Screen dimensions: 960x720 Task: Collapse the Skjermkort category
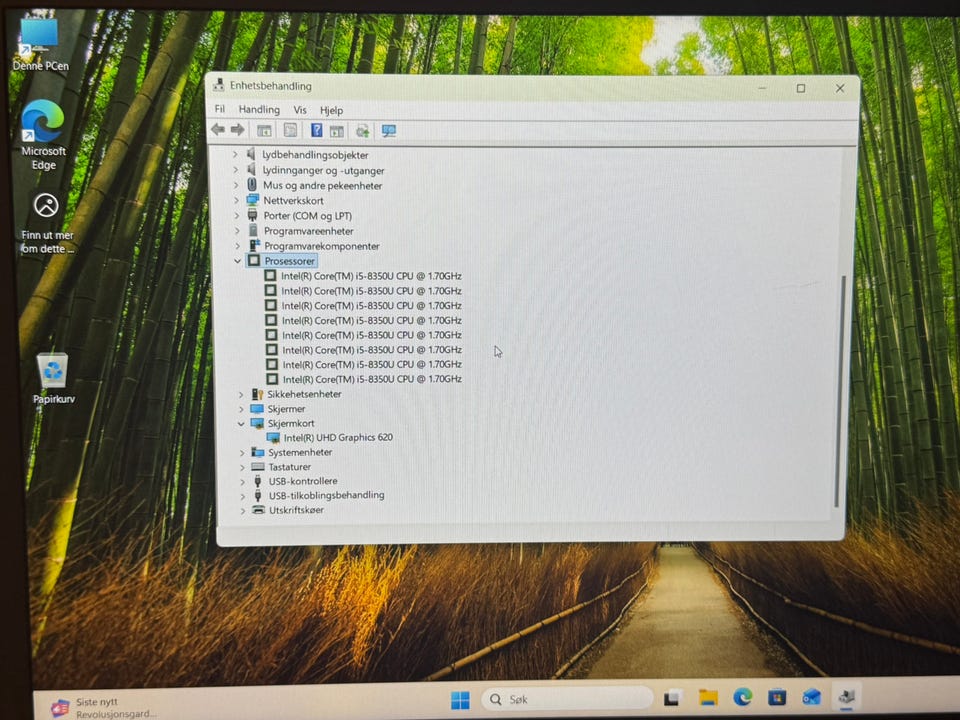pos(241,424)
